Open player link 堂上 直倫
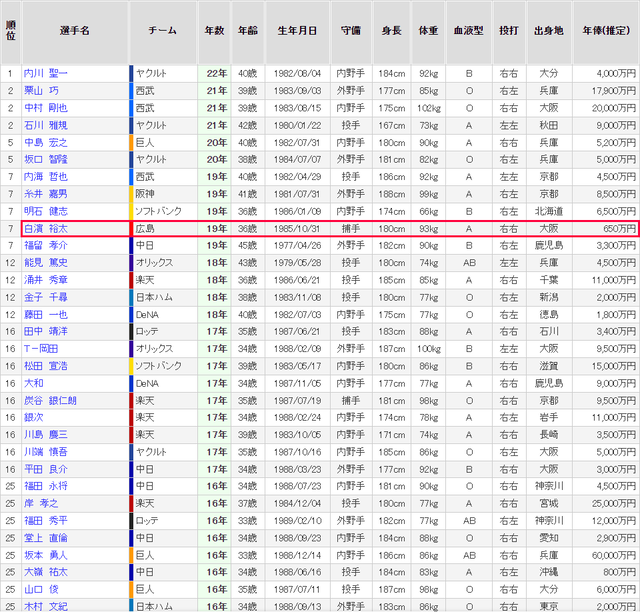The height and width of the screenshot is (612, 640). tap(46, 538)
